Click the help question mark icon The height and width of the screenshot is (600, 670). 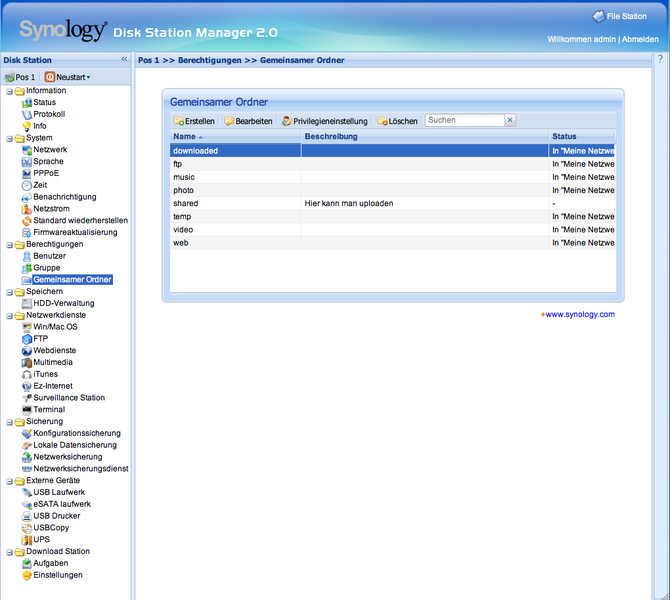[x=662, y=60]
